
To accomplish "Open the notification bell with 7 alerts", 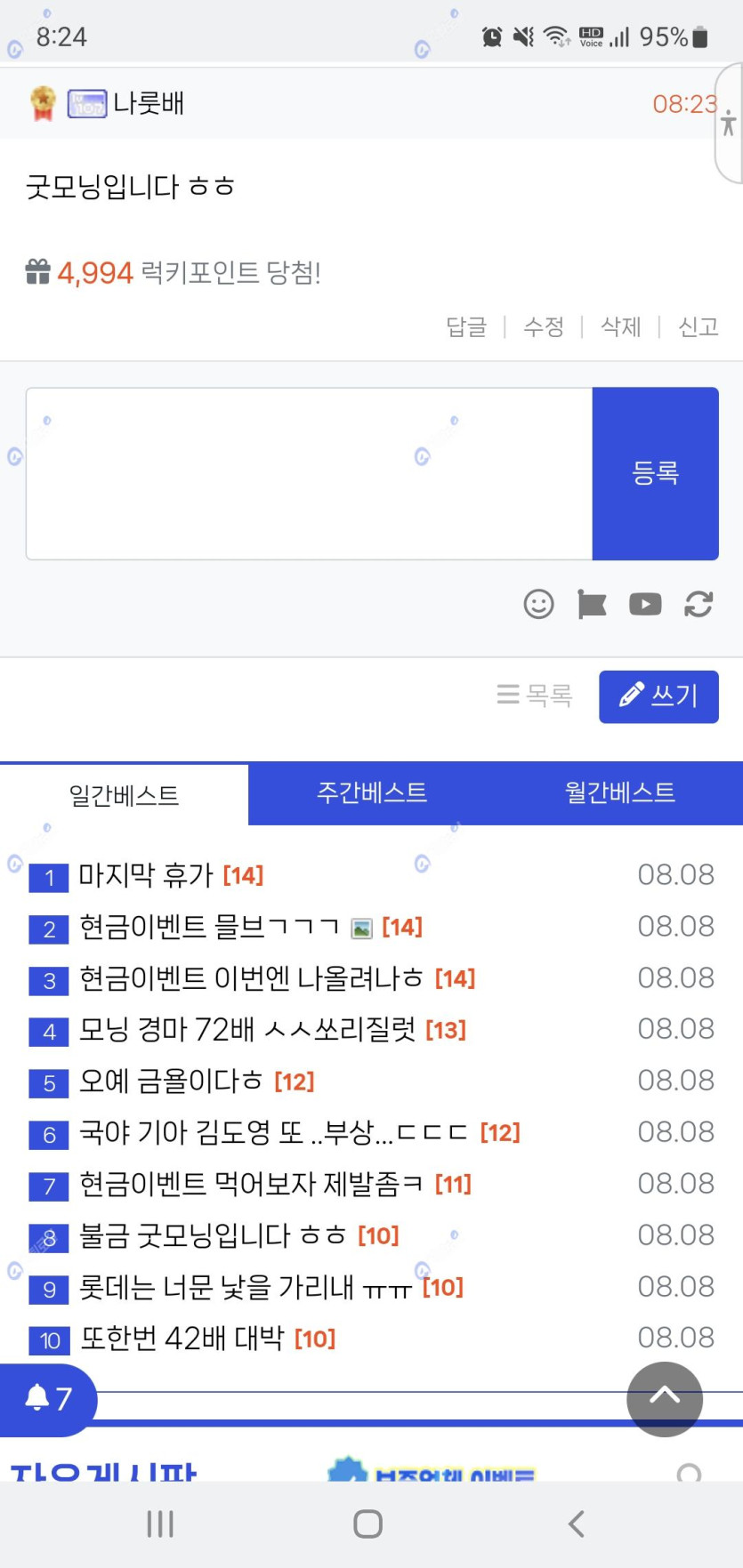I will pyautogui.click(x=48, y=1398).
